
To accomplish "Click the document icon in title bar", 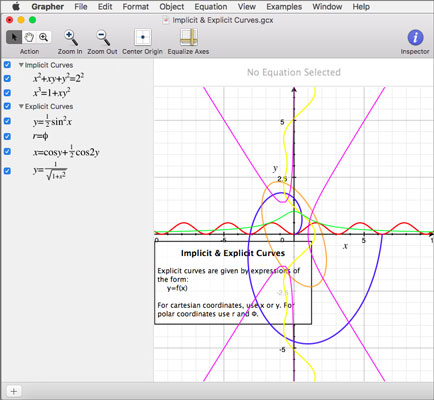I will [166, 20].
